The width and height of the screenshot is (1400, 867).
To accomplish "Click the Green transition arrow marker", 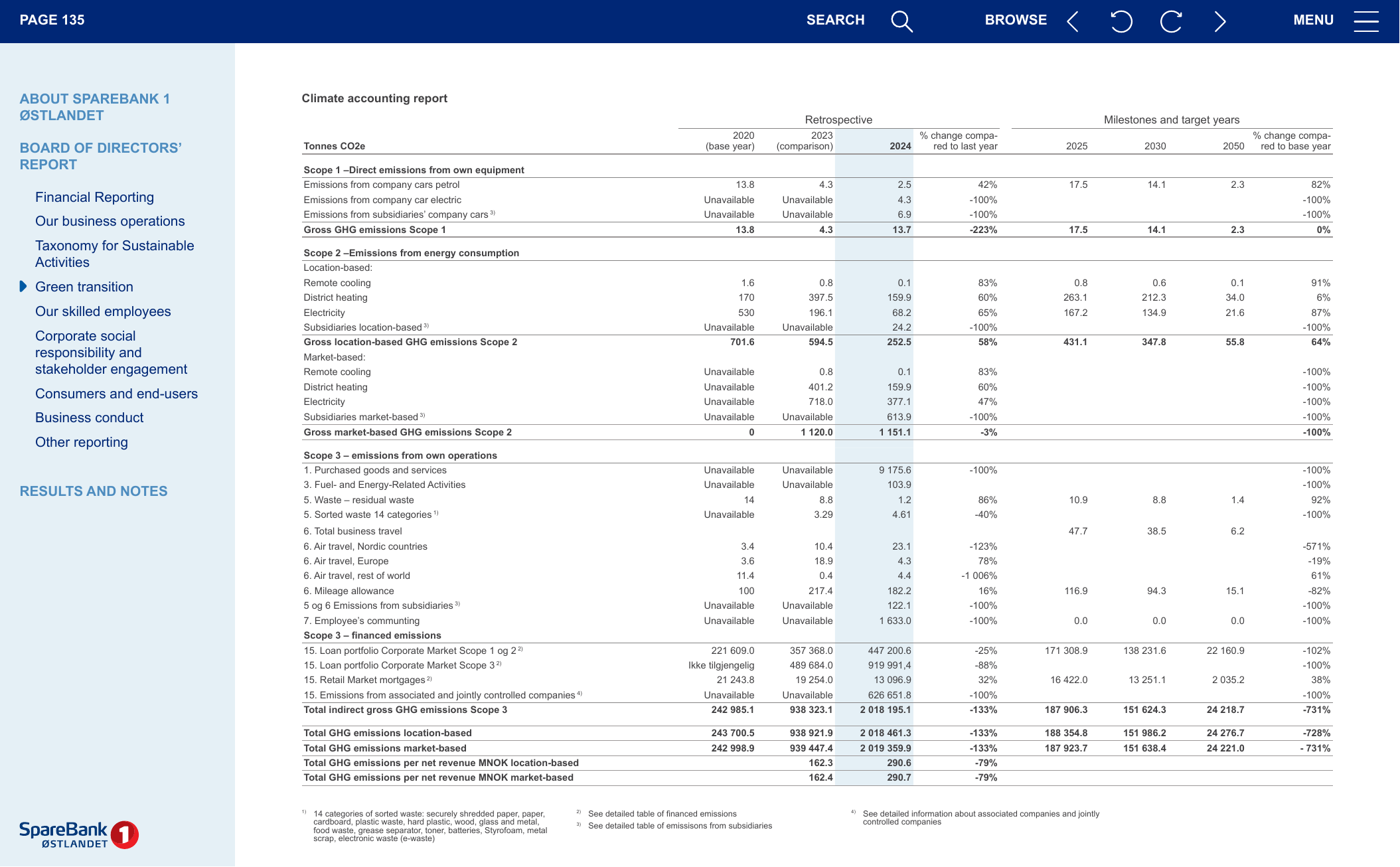I will [x=23, y=286].
